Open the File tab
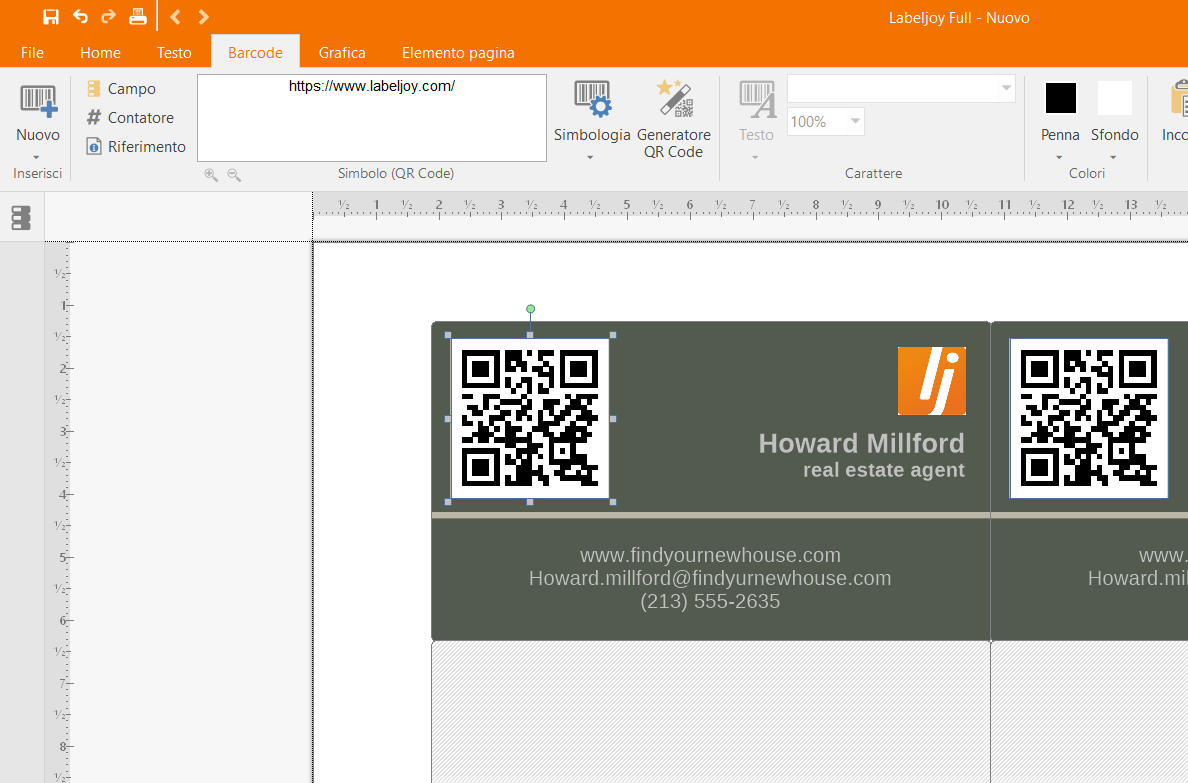The height and width of the screenshot is (783, 1188). (32, 52)
